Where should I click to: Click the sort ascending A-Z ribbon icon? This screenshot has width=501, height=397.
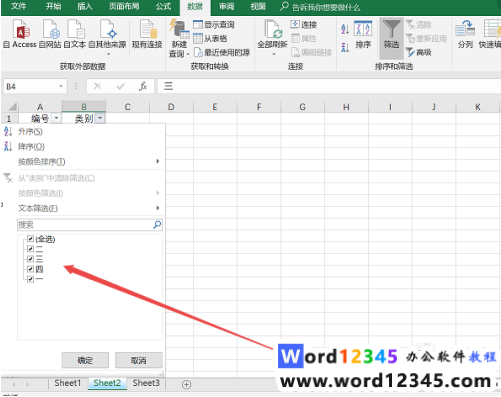(x=345, y=29)
